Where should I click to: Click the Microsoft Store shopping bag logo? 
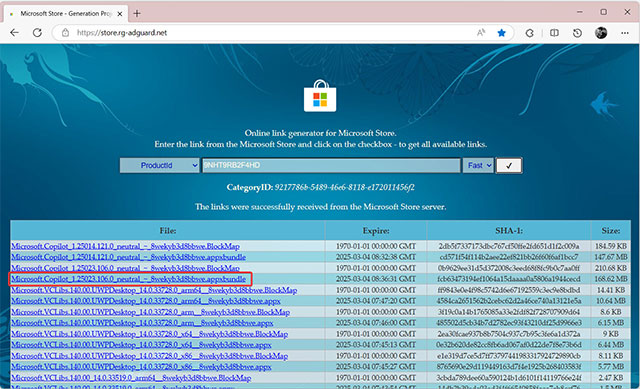point(320,96)
